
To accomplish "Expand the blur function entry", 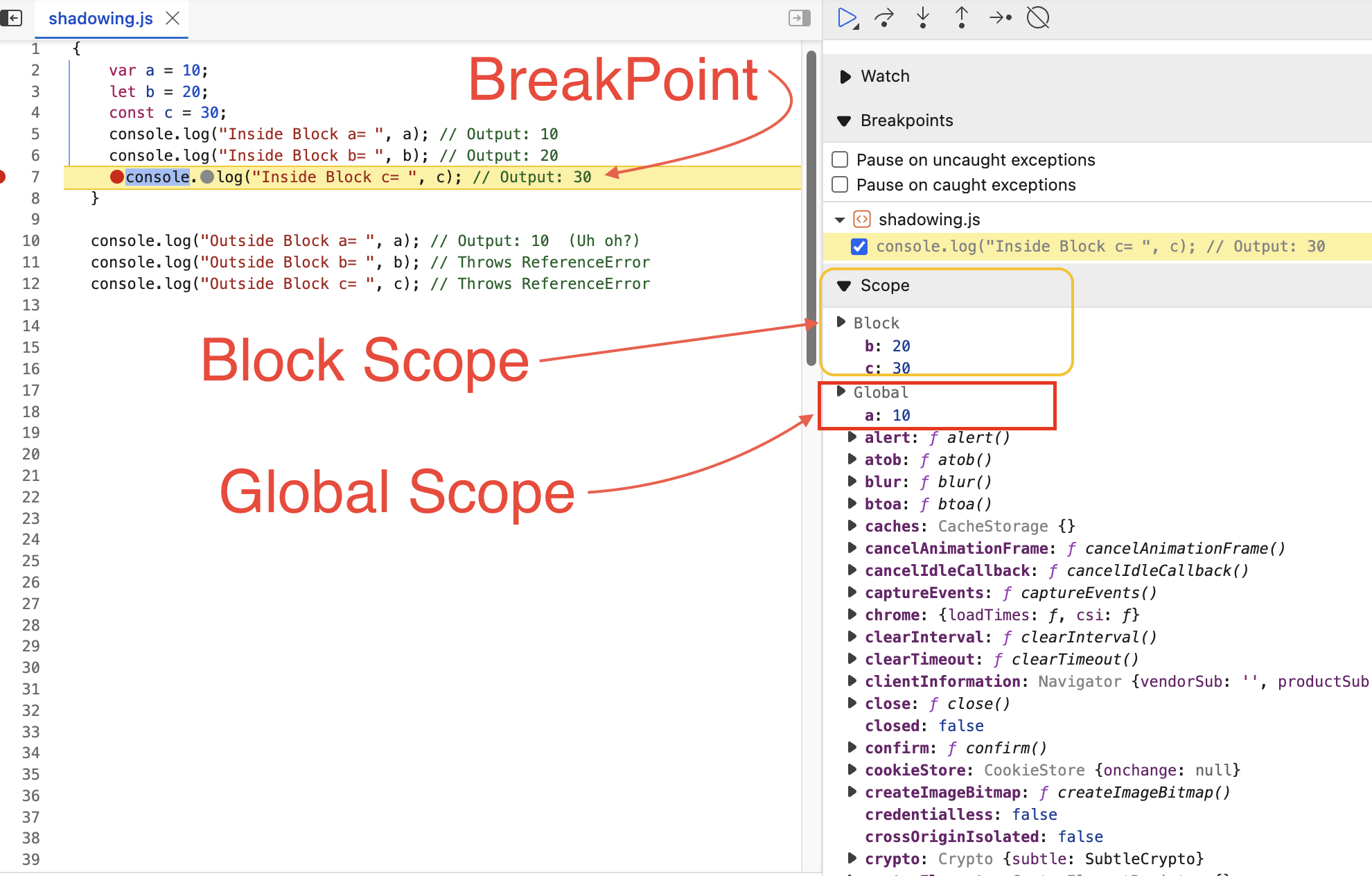I will (x=852, y=481).
